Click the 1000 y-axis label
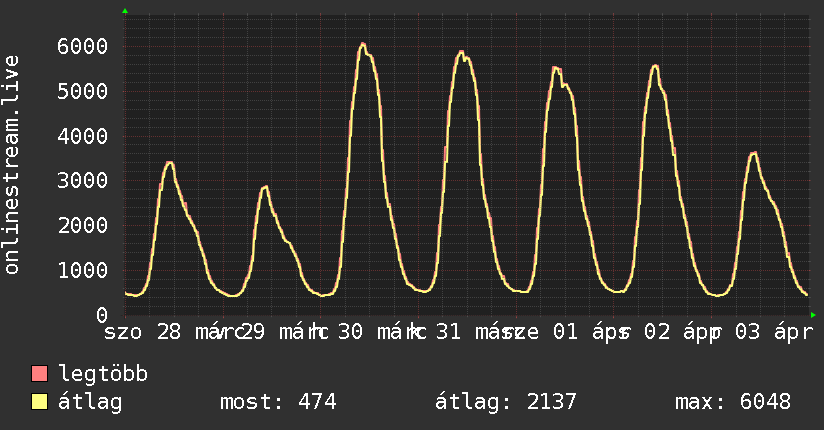Viewport: 824px width, 430px height. coord(83,270)
